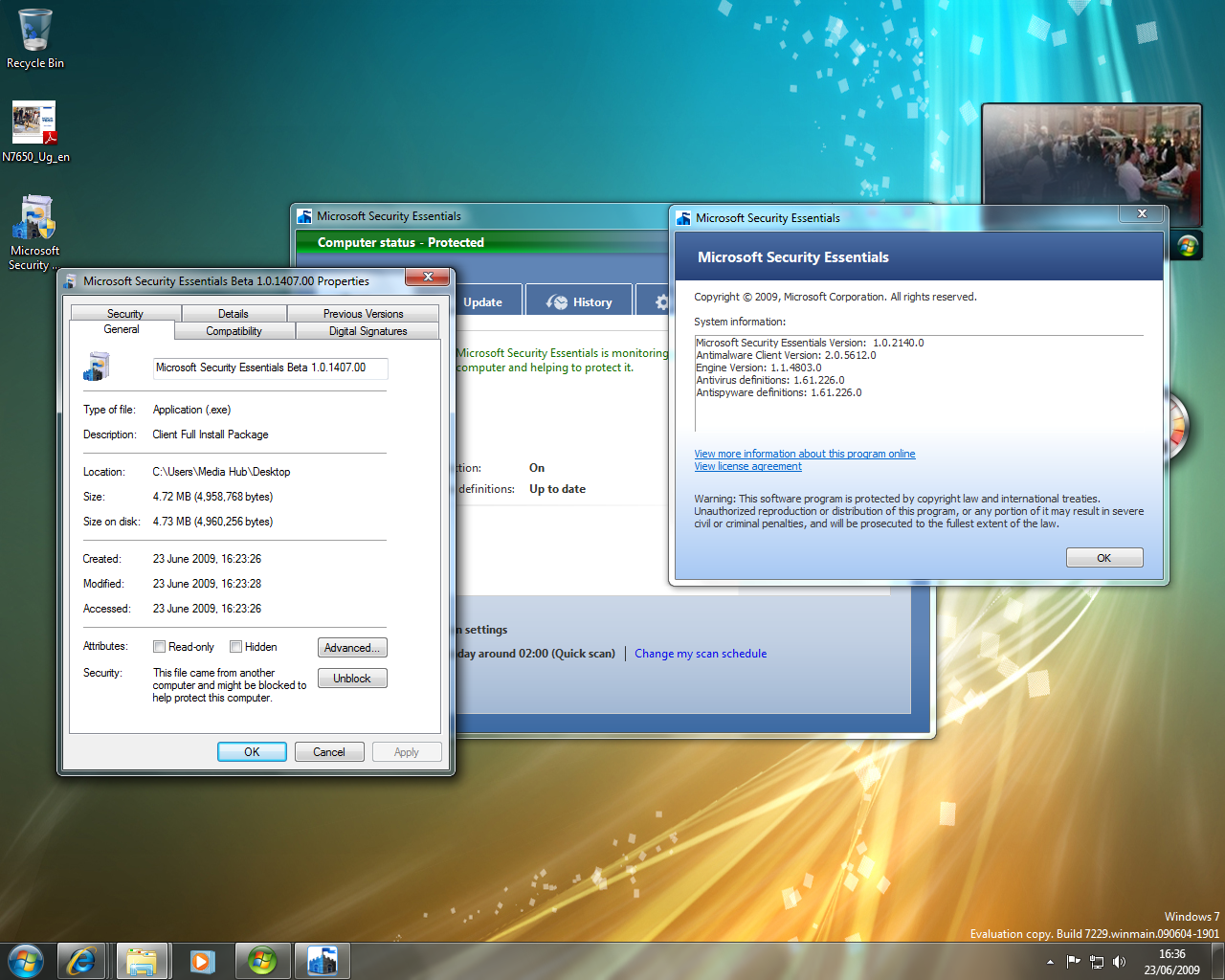Image resolution: width=1225 pixels, height=980 pixels.
Task: Tick the Hidden attribute checkbox
Action: tap(236, 647)
